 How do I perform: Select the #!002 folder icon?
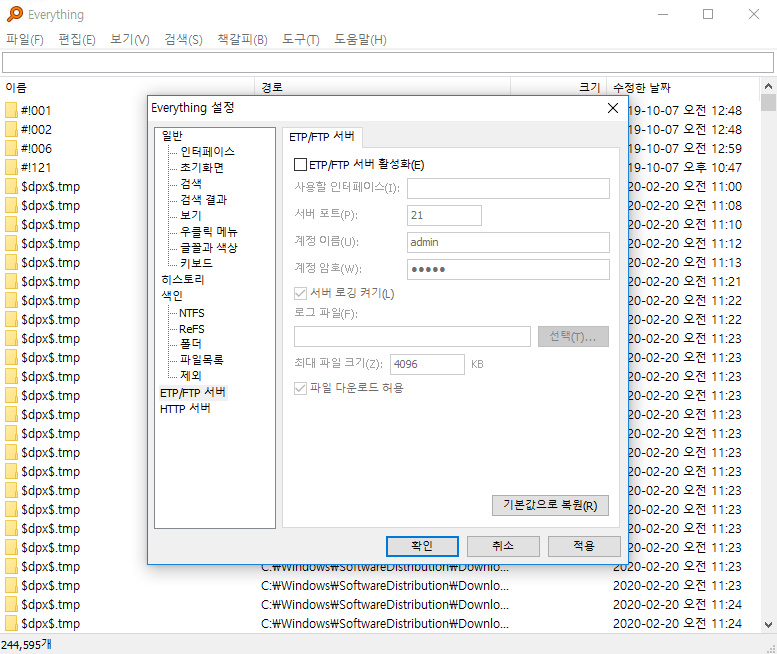pyautogui.click(x=11, y=129)
